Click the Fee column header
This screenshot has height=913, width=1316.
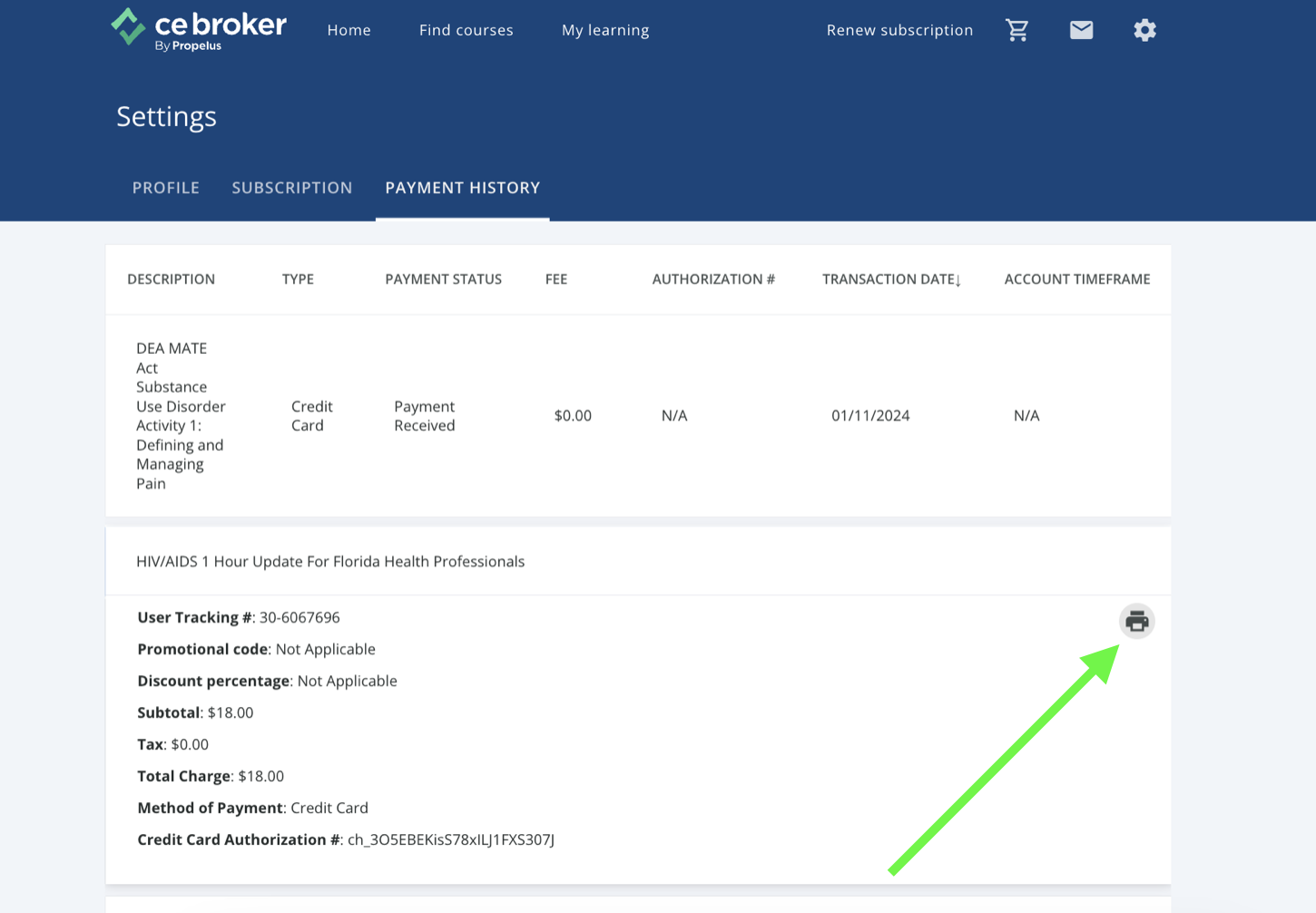click(556, 280)
